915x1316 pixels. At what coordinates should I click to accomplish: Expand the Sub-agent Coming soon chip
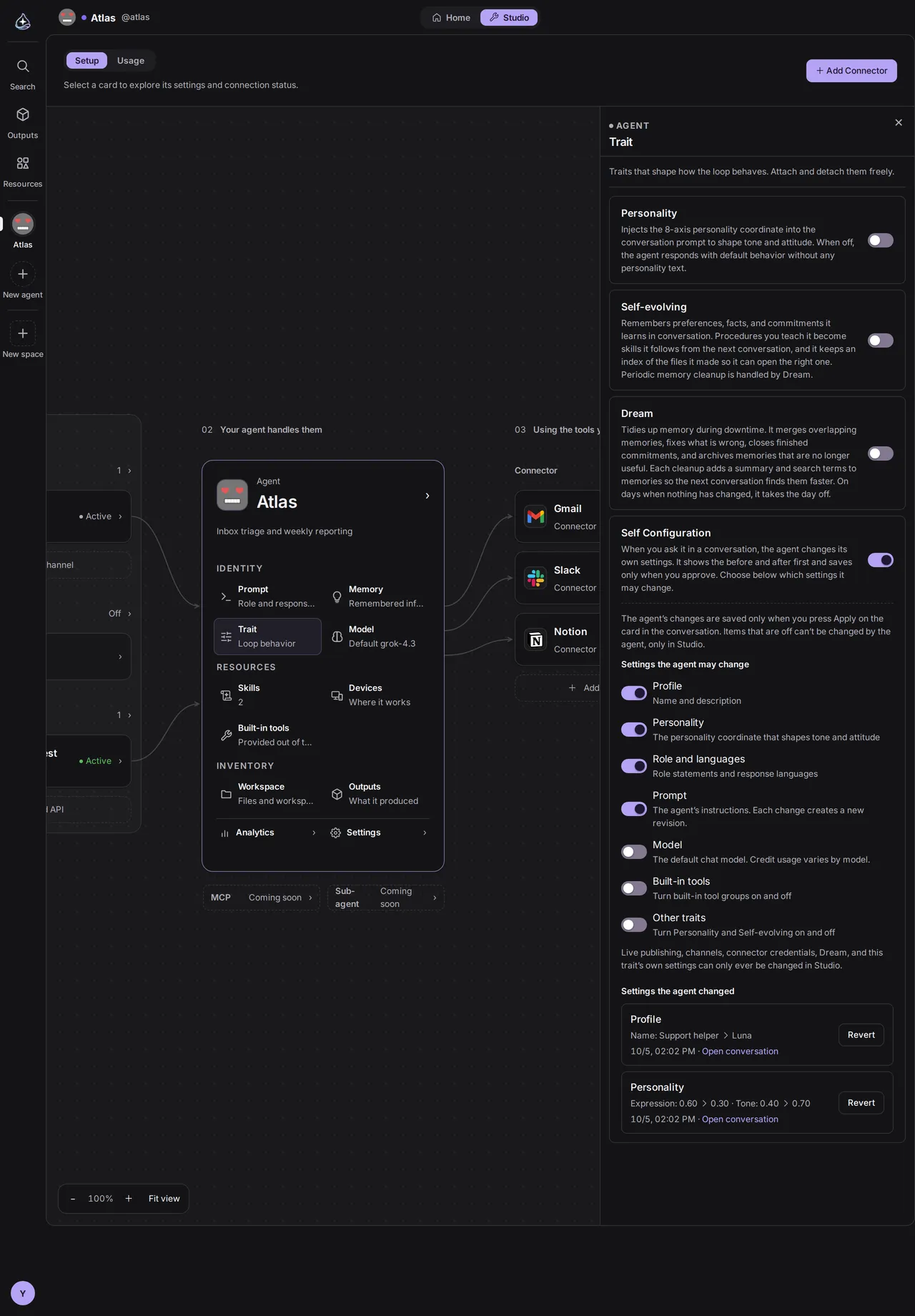click(x=386, y=898)
